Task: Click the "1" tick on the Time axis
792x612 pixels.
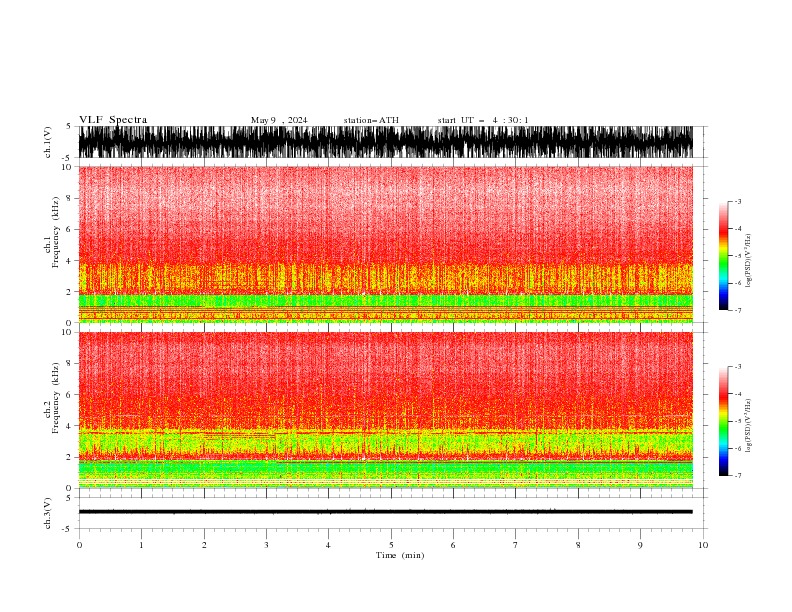Action: click(x=141, y=545)
